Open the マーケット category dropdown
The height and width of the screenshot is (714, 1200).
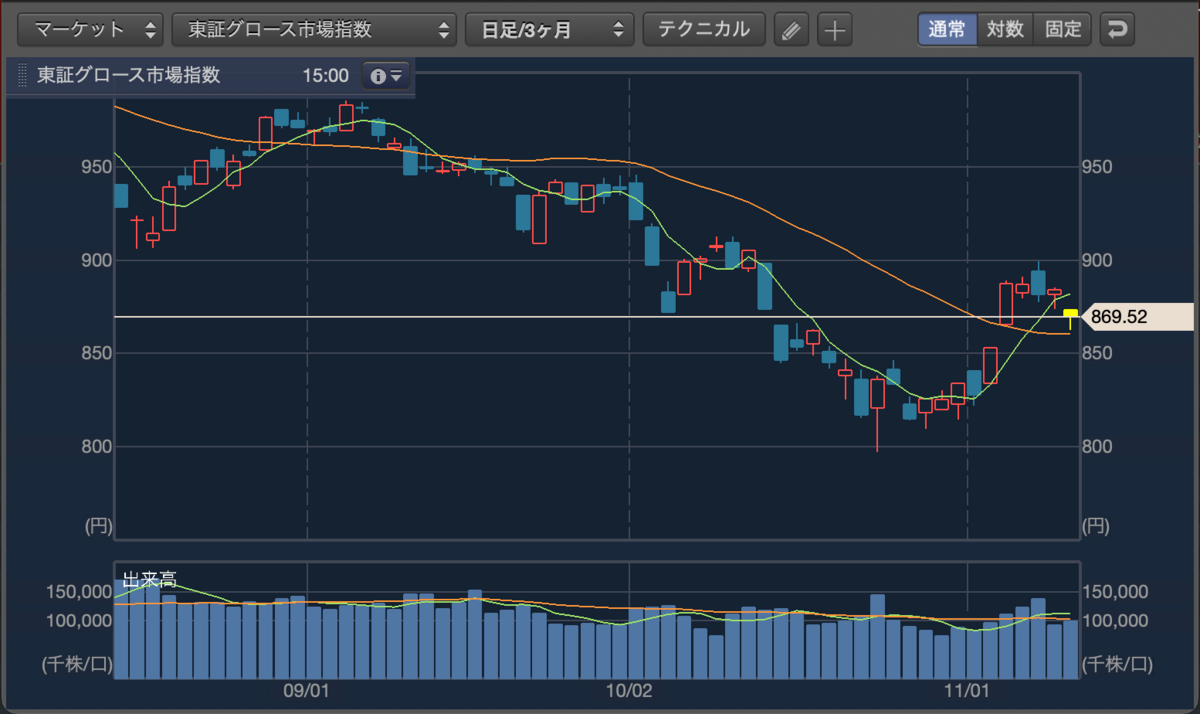90,29
